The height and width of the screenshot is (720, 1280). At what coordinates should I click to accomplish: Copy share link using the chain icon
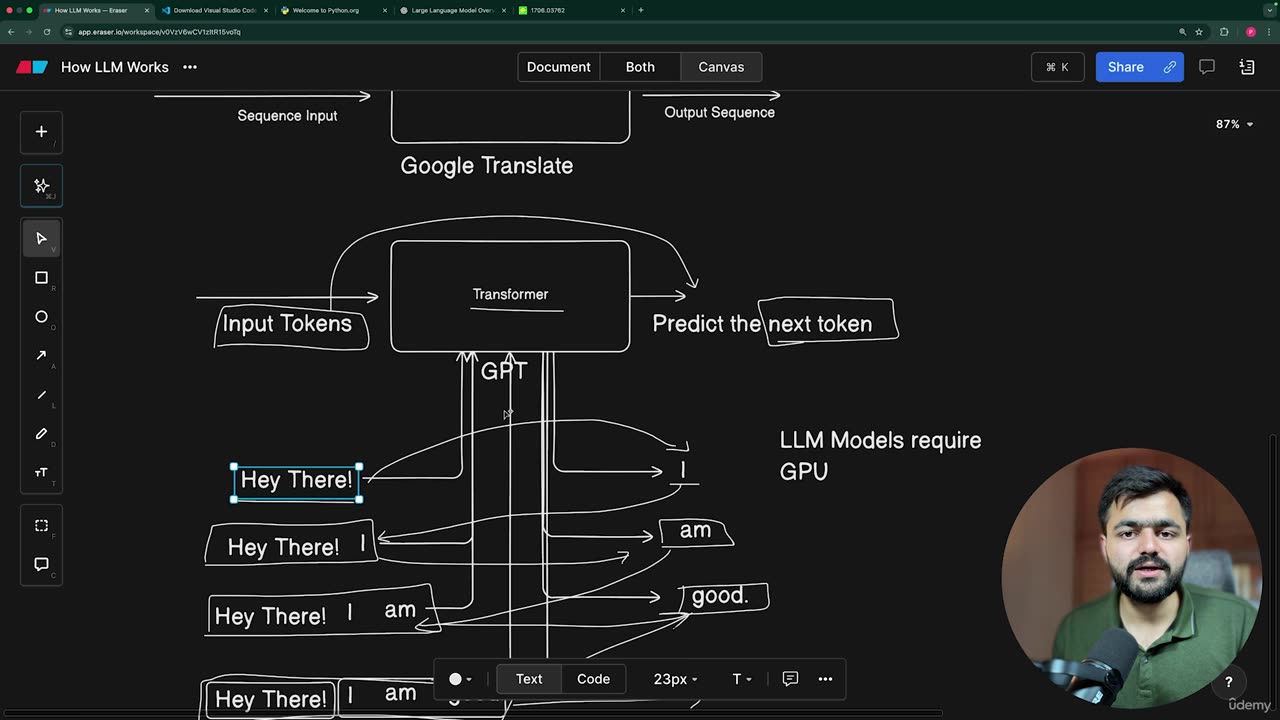(1170, 67)
